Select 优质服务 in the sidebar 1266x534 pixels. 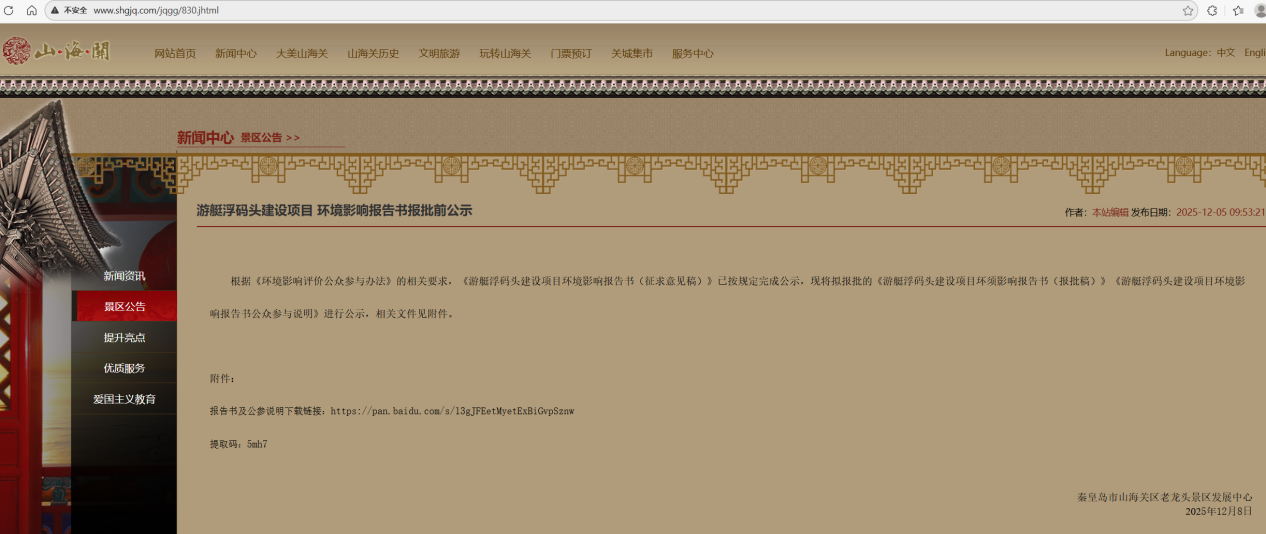pos(124,368)
